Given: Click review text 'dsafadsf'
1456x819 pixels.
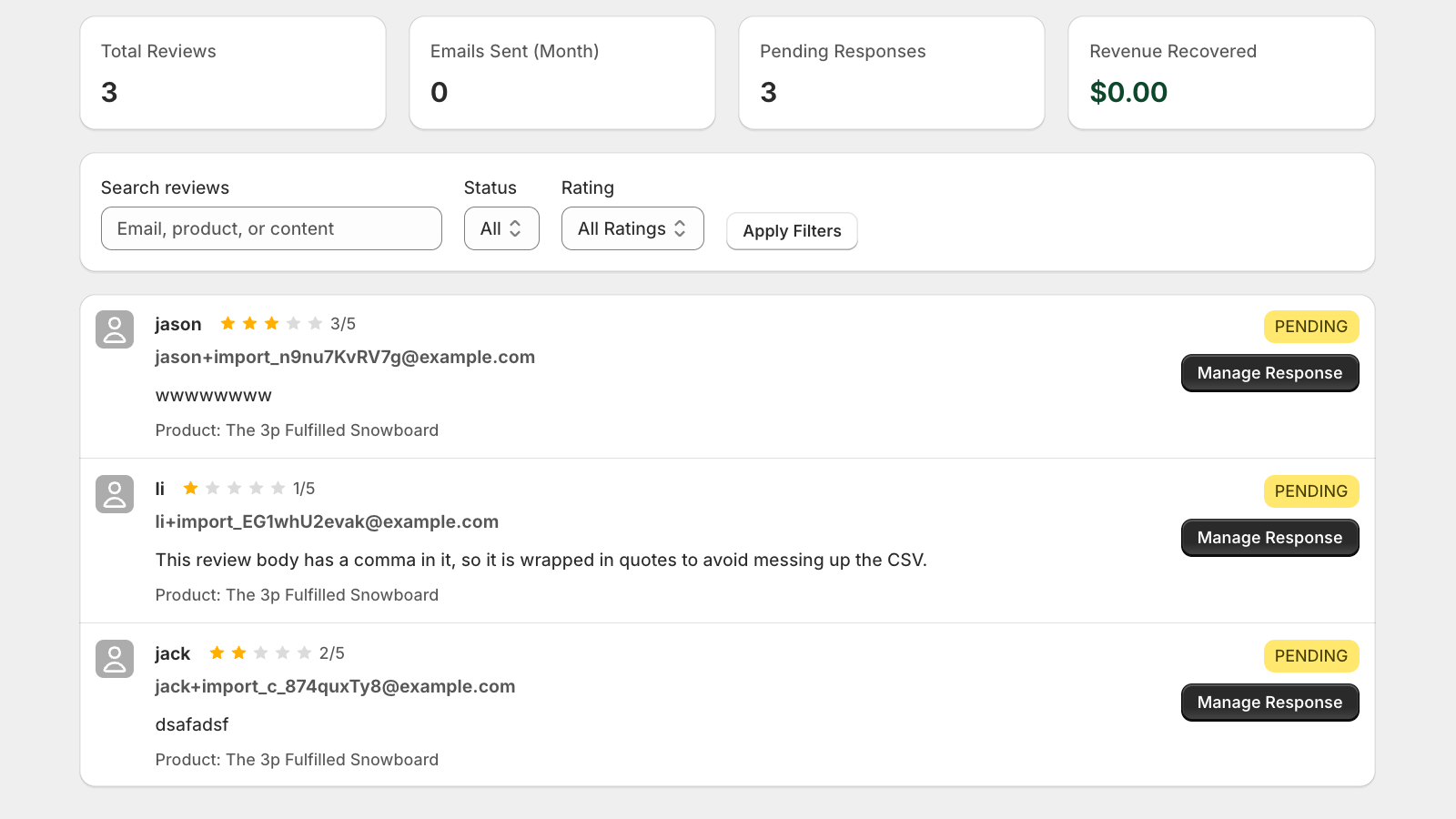Looking at the screenshot, I should [x=192, y=724].
